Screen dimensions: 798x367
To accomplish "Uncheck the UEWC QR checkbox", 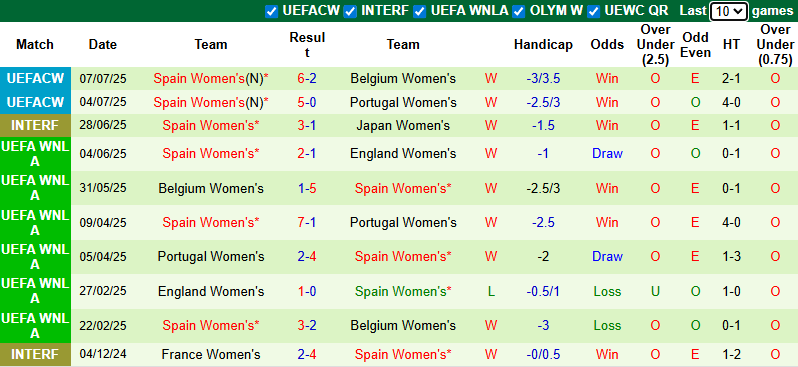I will [593, 11].
